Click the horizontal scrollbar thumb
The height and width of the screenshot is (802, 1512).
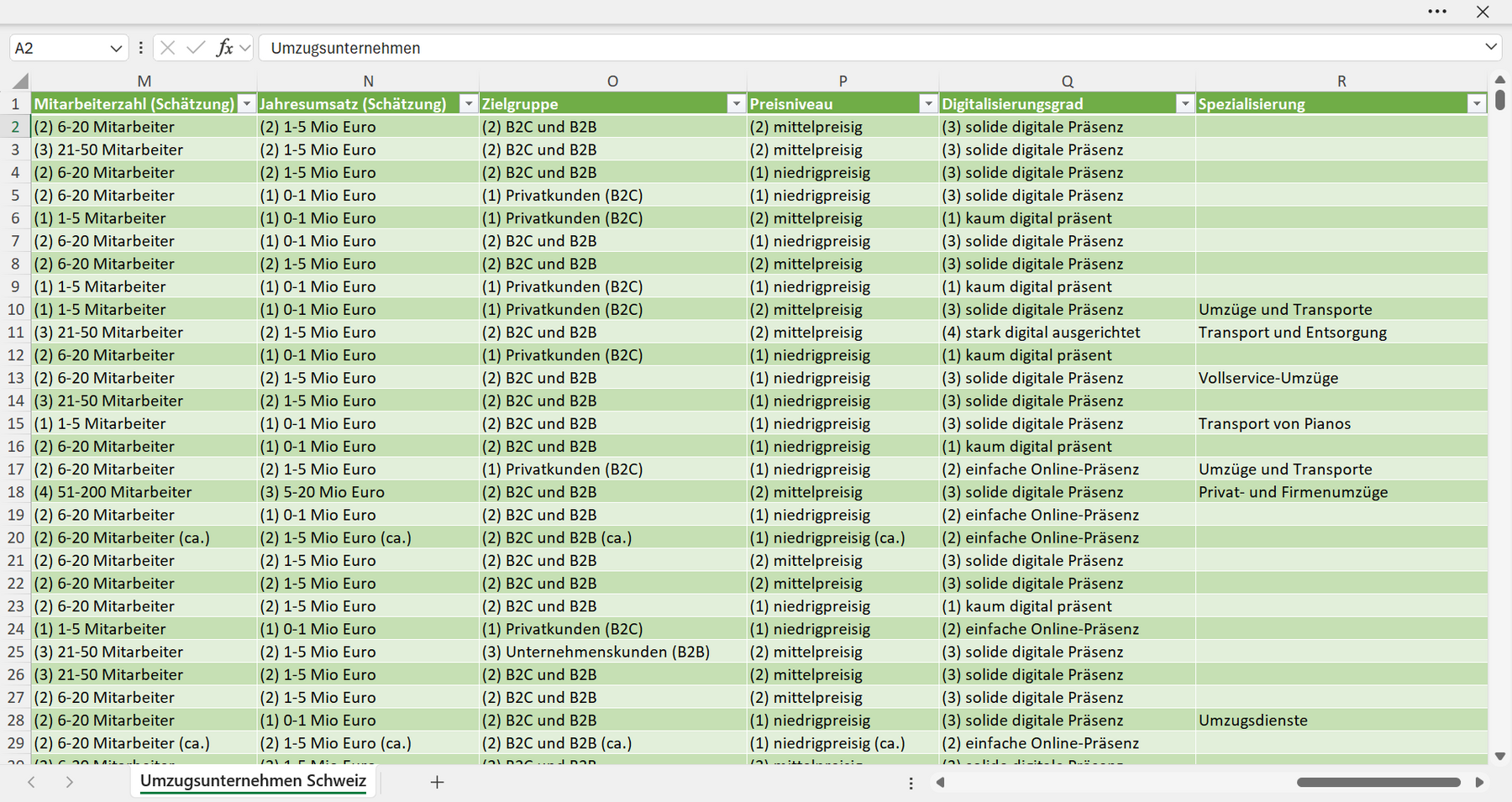(x=1378, y=782)
